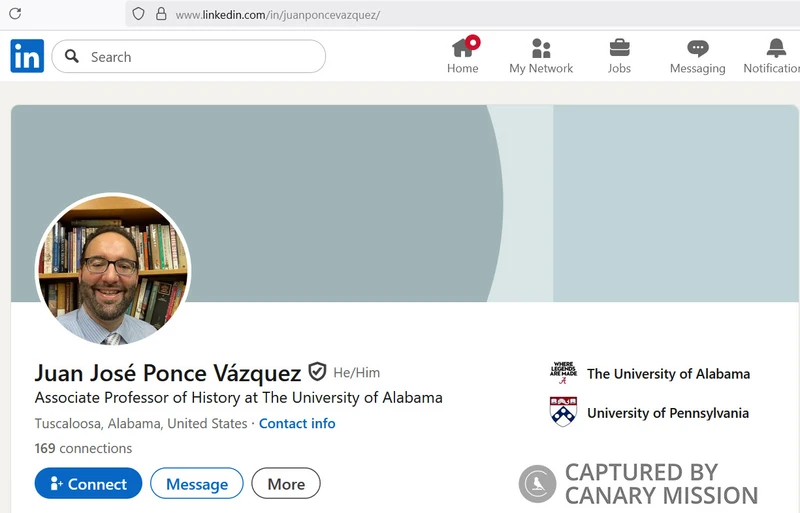Click the University of Pennsylvania crest logo
This screenshot has height=513, width=800.
563,411
